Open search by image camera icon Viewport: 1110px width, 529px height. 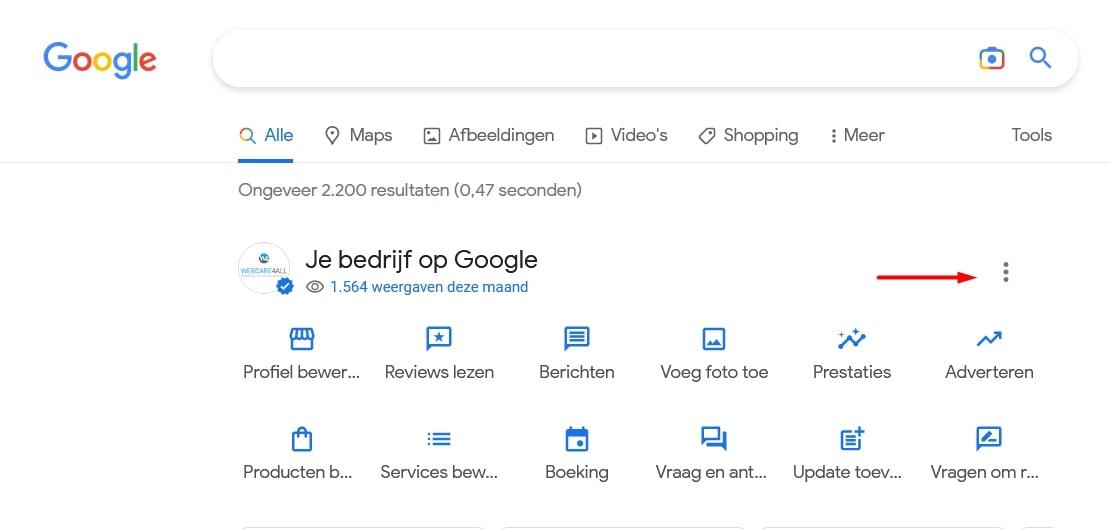click(992, 58)
